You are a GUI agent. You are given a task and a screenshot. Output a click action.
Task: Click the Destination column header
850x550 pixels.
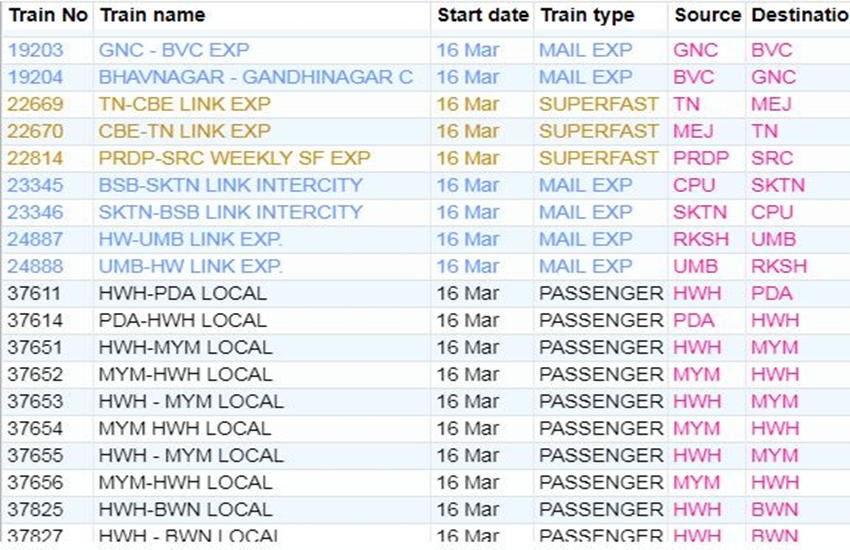[x=799, y=15]
